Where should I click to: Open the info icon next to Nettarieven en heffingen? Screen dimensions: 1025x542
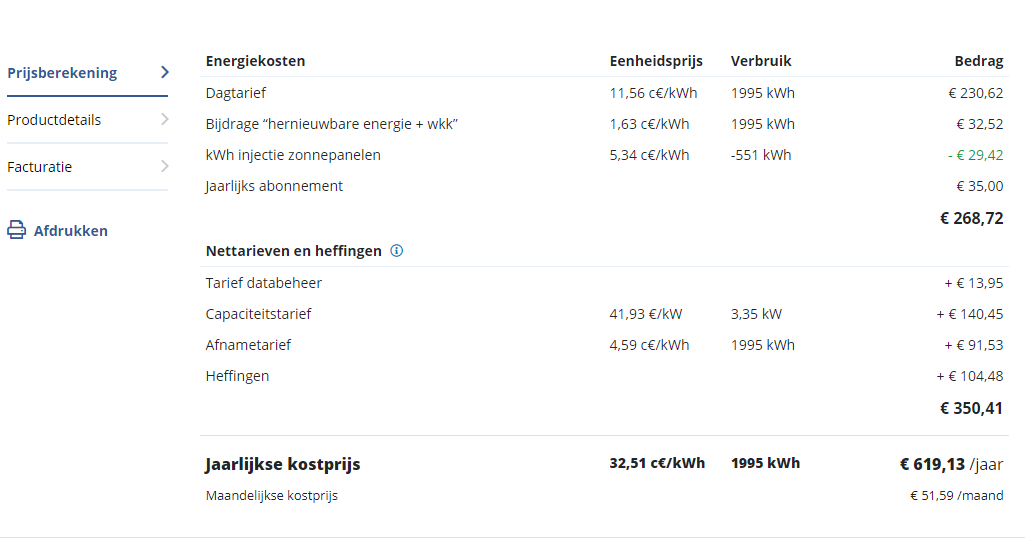pos(397,251)
